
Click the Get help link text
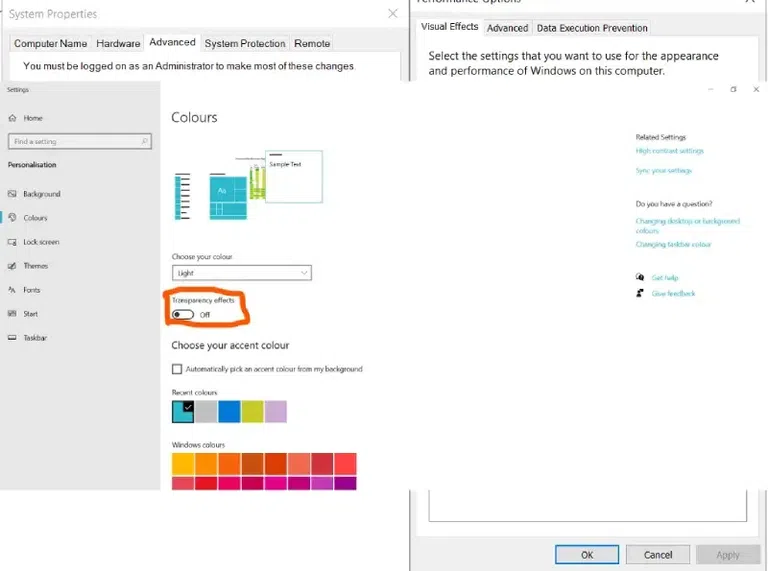coord(665,278)
